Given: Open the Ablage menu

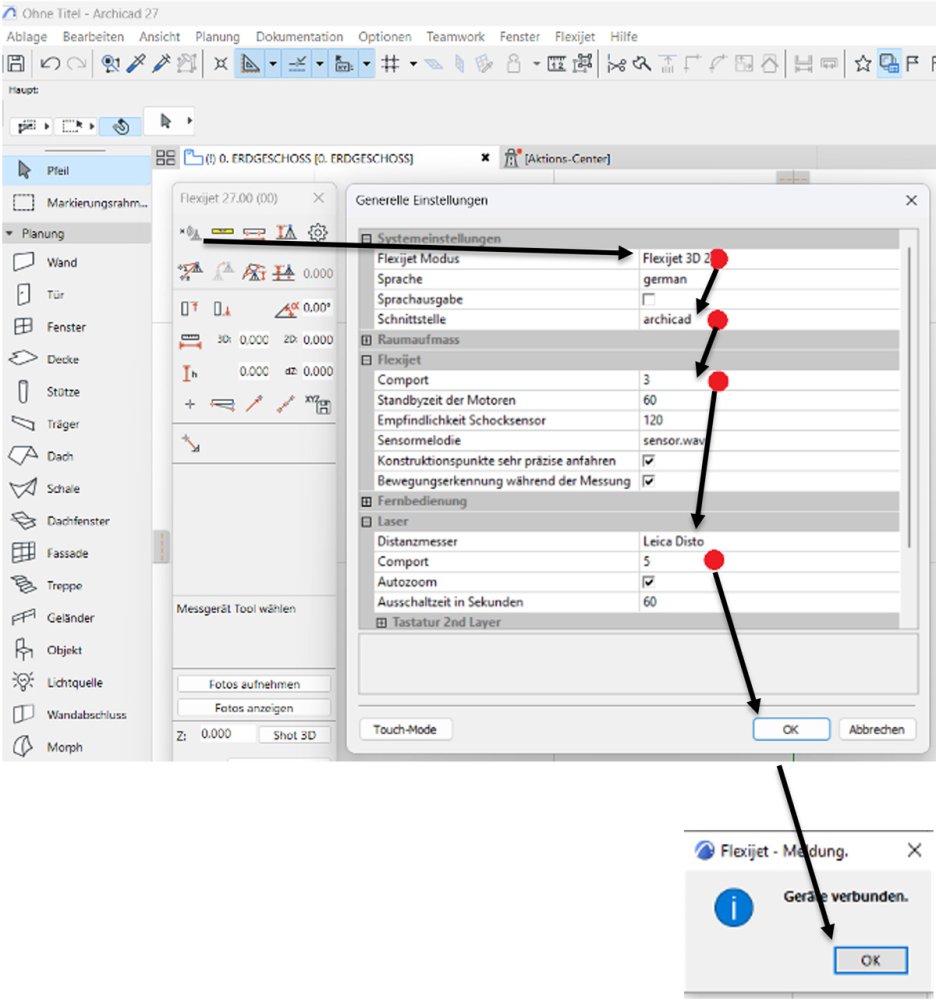Looking at the screenshot, I should coord(27,37).
